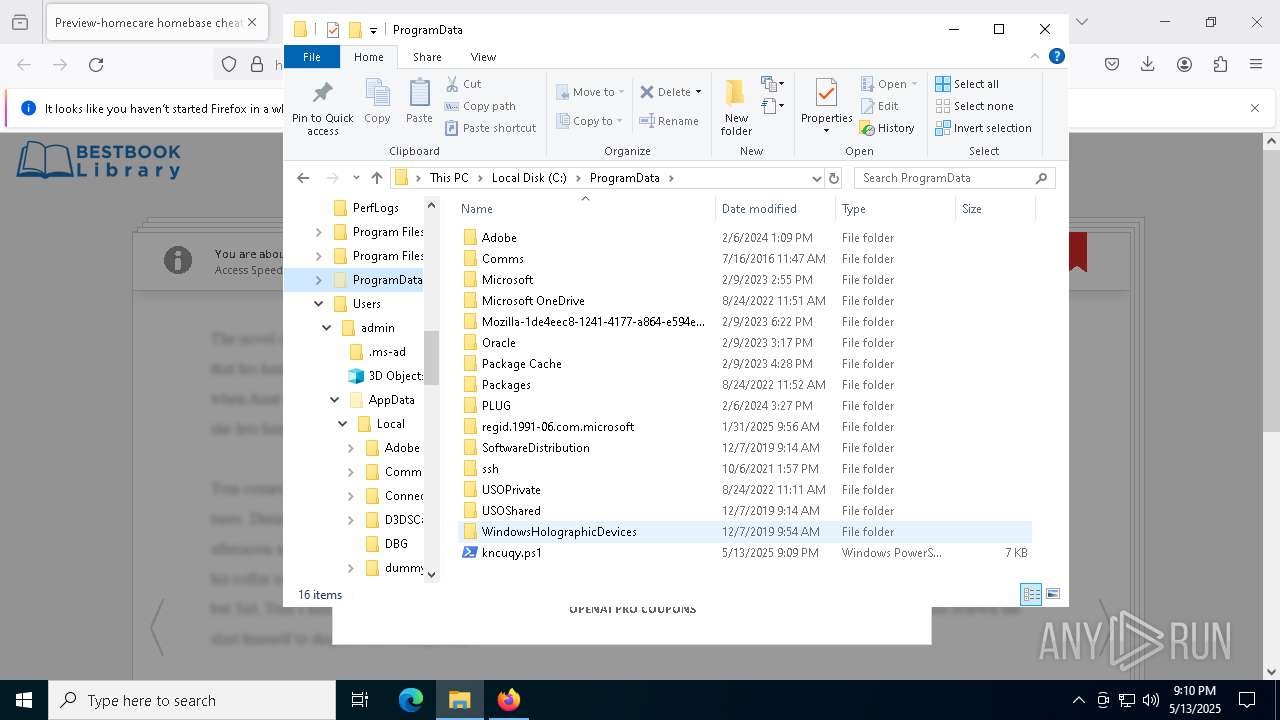Click the Windows Start button

23,700
